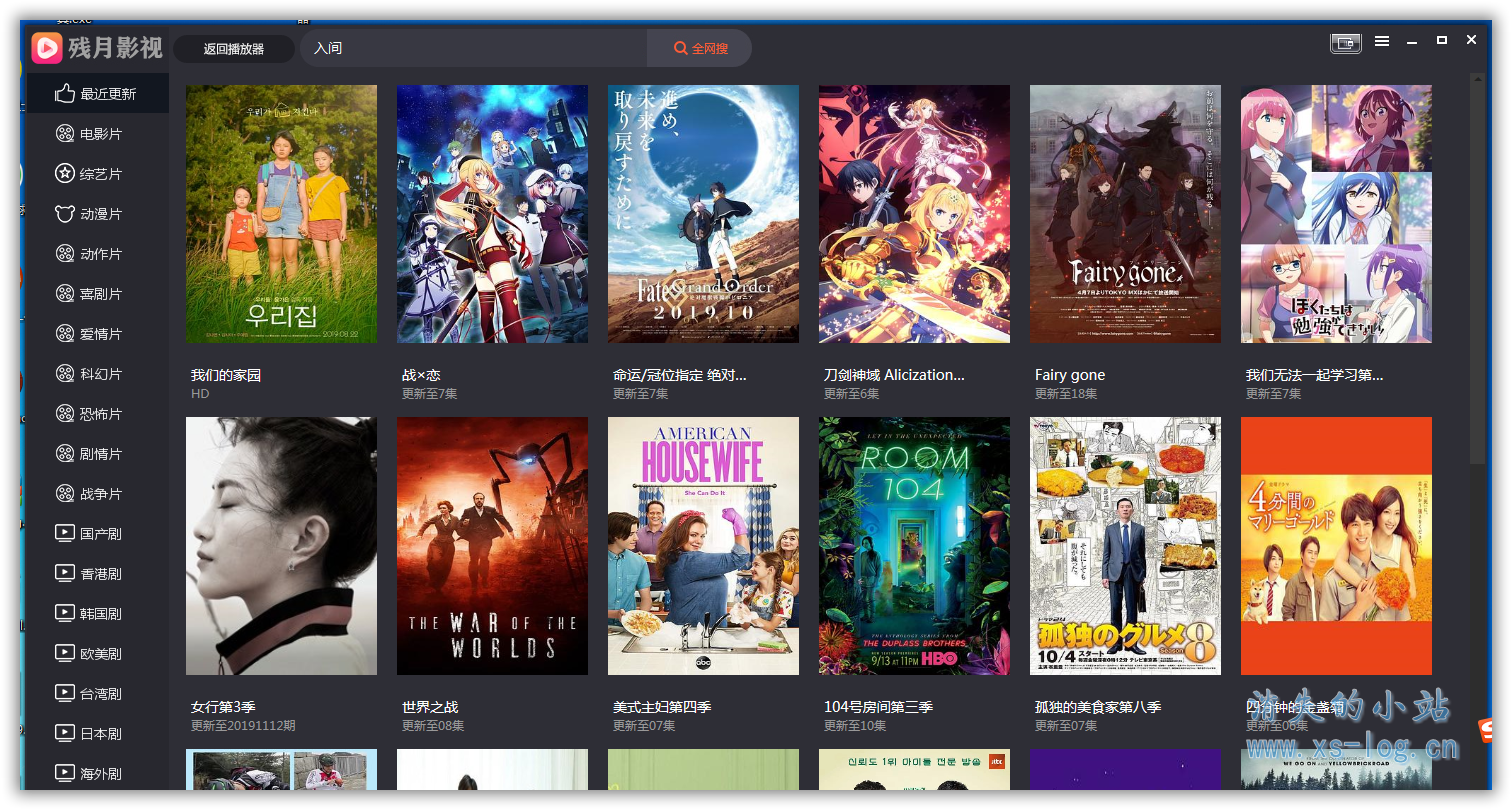Viewport: 1512px width, 810px height.
Task: Open the 孤独のグルメ 8 poster
Action: (x=1125, y=546)
